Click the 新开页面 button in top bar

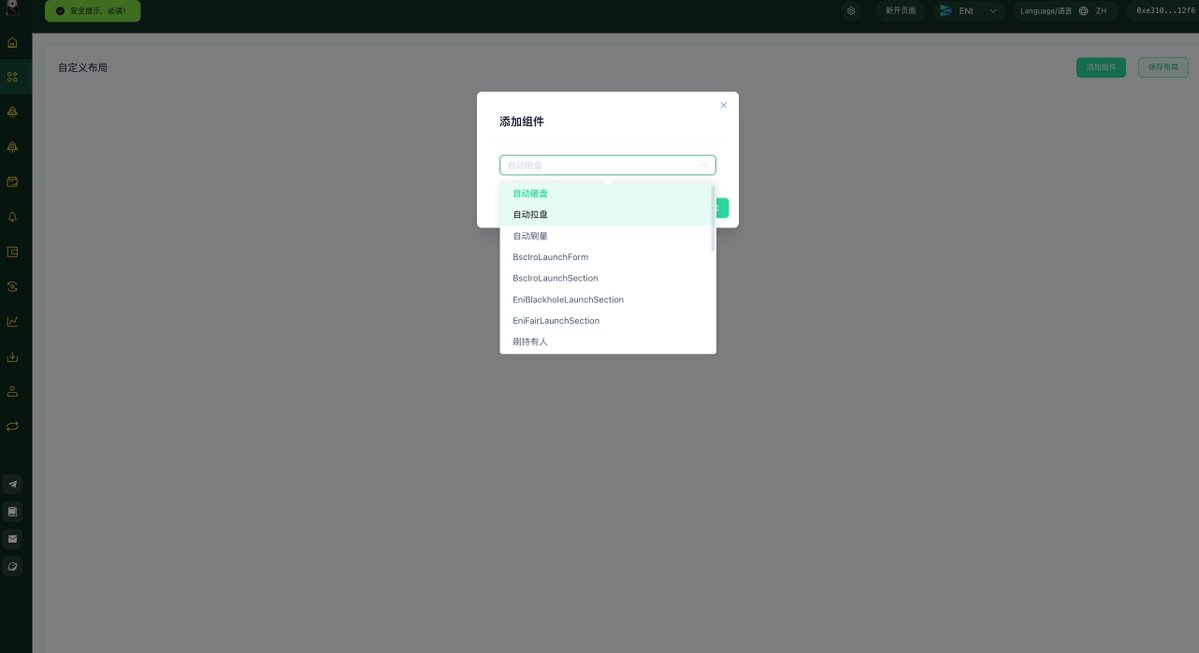point(901,11)
